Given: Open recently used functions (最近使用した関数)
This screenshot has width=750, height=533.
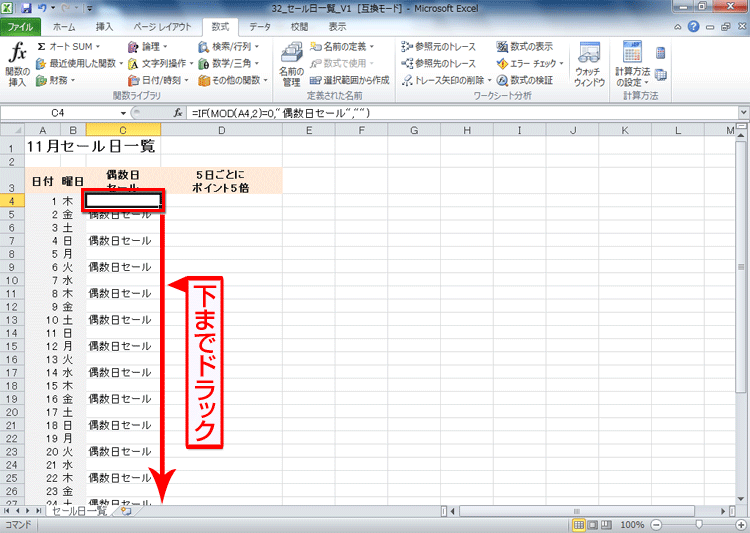Looking at the screenshot, I should 79,63.
